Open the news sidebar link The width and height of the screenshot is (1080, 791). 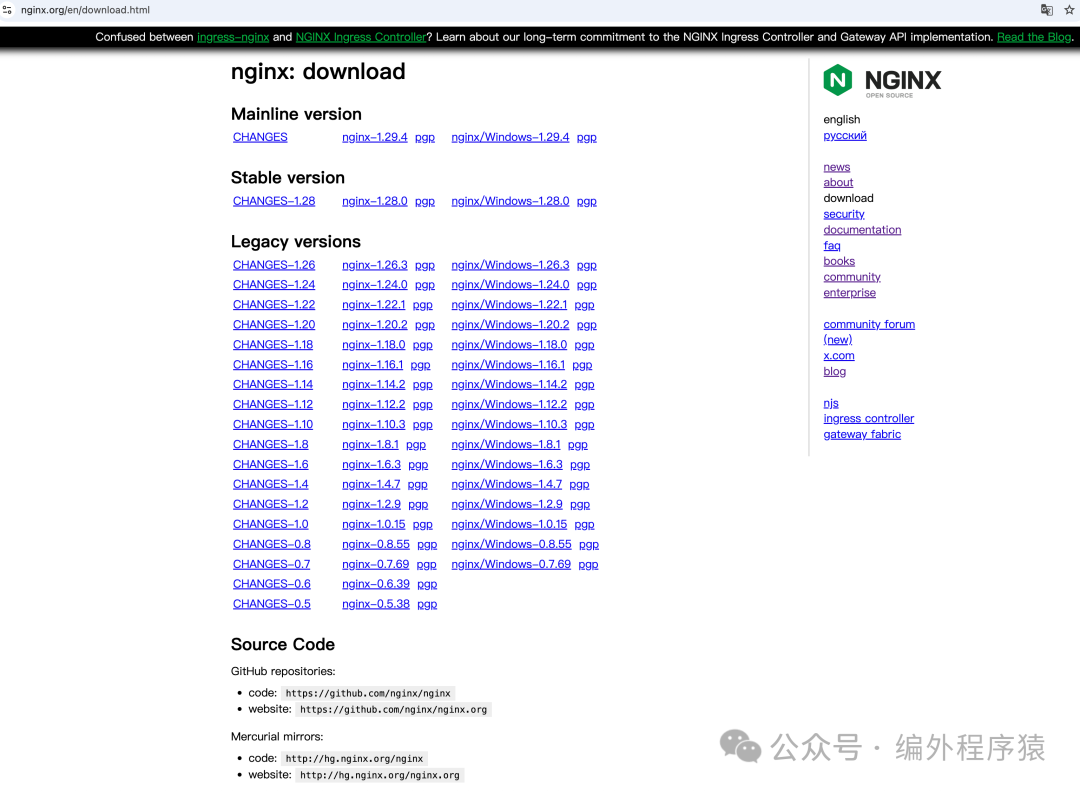[837, 168]
